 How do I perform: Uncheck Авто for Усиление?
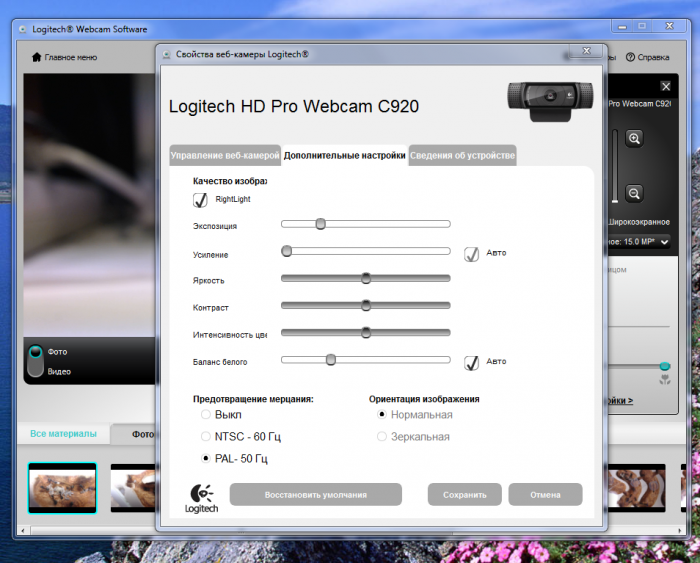pos(472,253)
